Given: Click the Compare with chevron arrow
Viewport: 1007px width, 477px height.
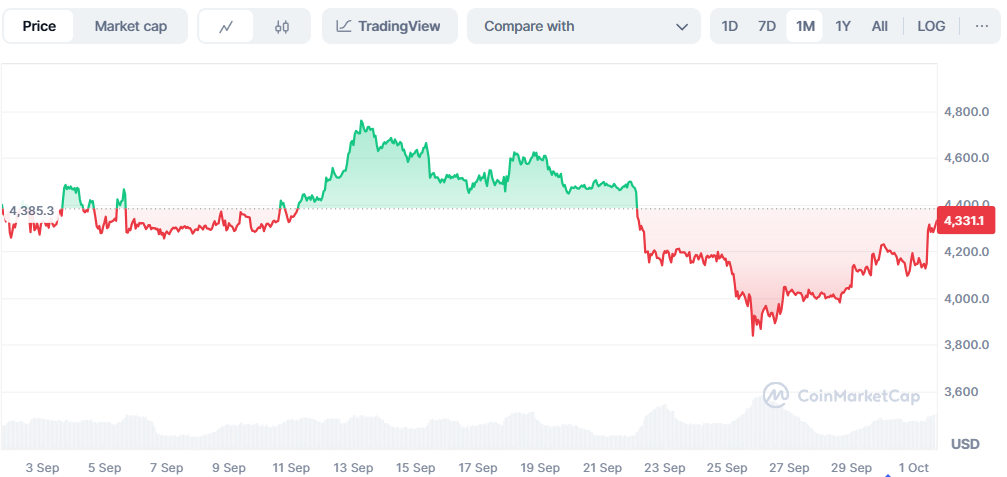Looking at the screenshot, I should tap(682, 26).
